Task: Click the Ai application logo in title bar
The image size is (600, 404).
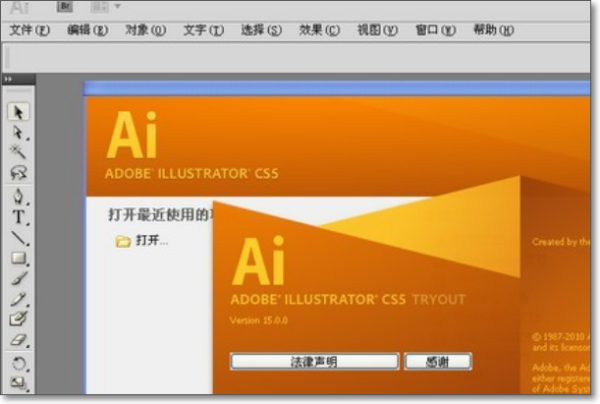Action: [x=19, y=8]
